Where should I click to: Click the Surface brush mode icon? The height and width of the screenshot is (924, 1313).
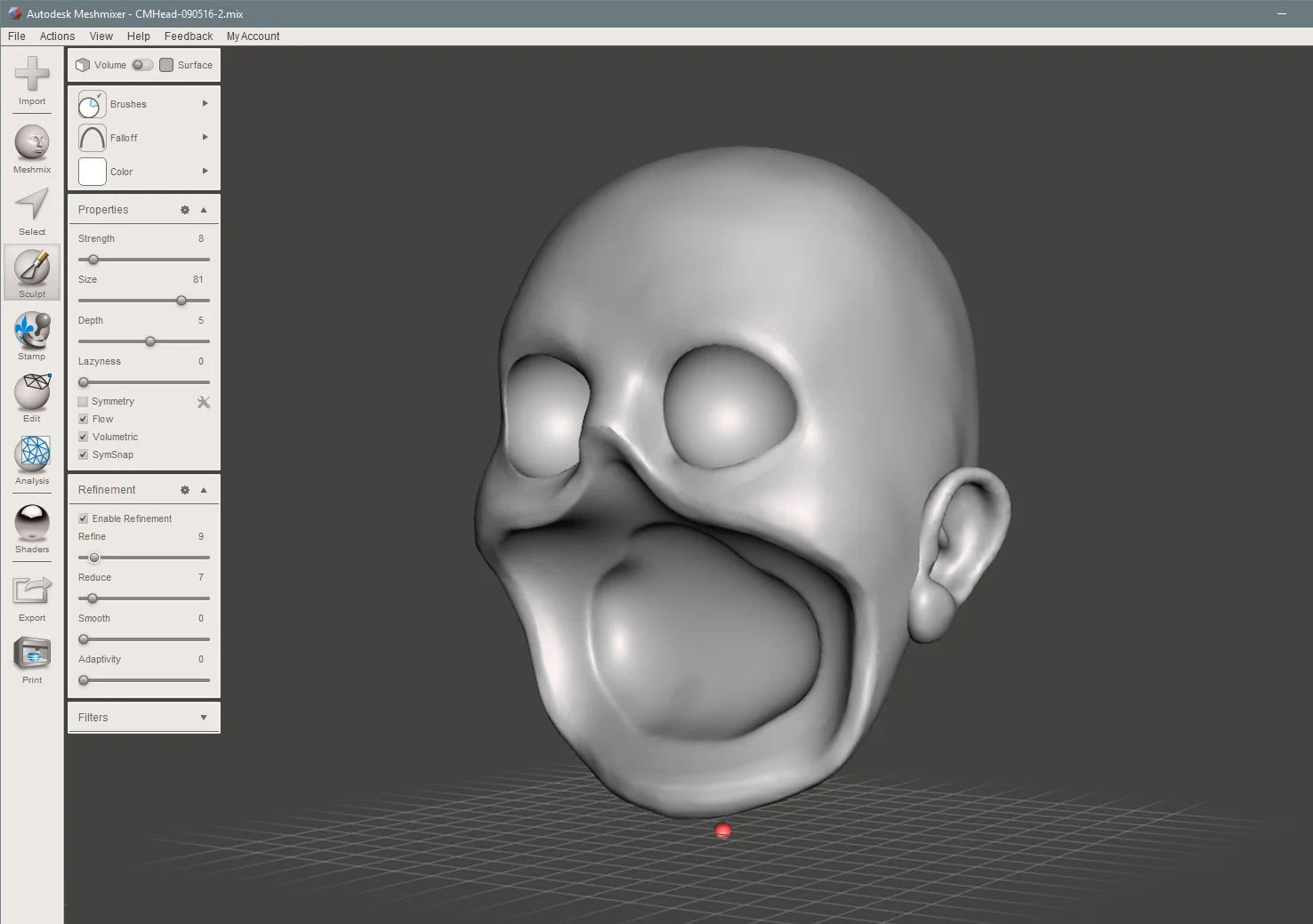(166, 65)
